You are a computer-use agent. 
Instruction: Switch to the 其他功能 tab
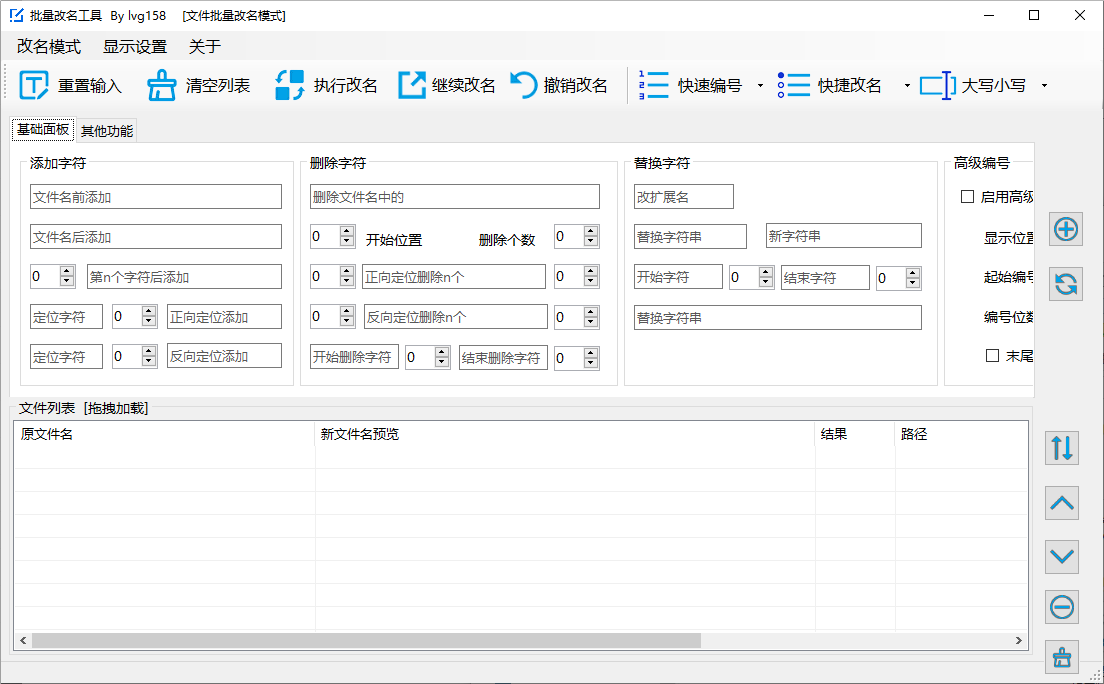click(x=106, y=131)
